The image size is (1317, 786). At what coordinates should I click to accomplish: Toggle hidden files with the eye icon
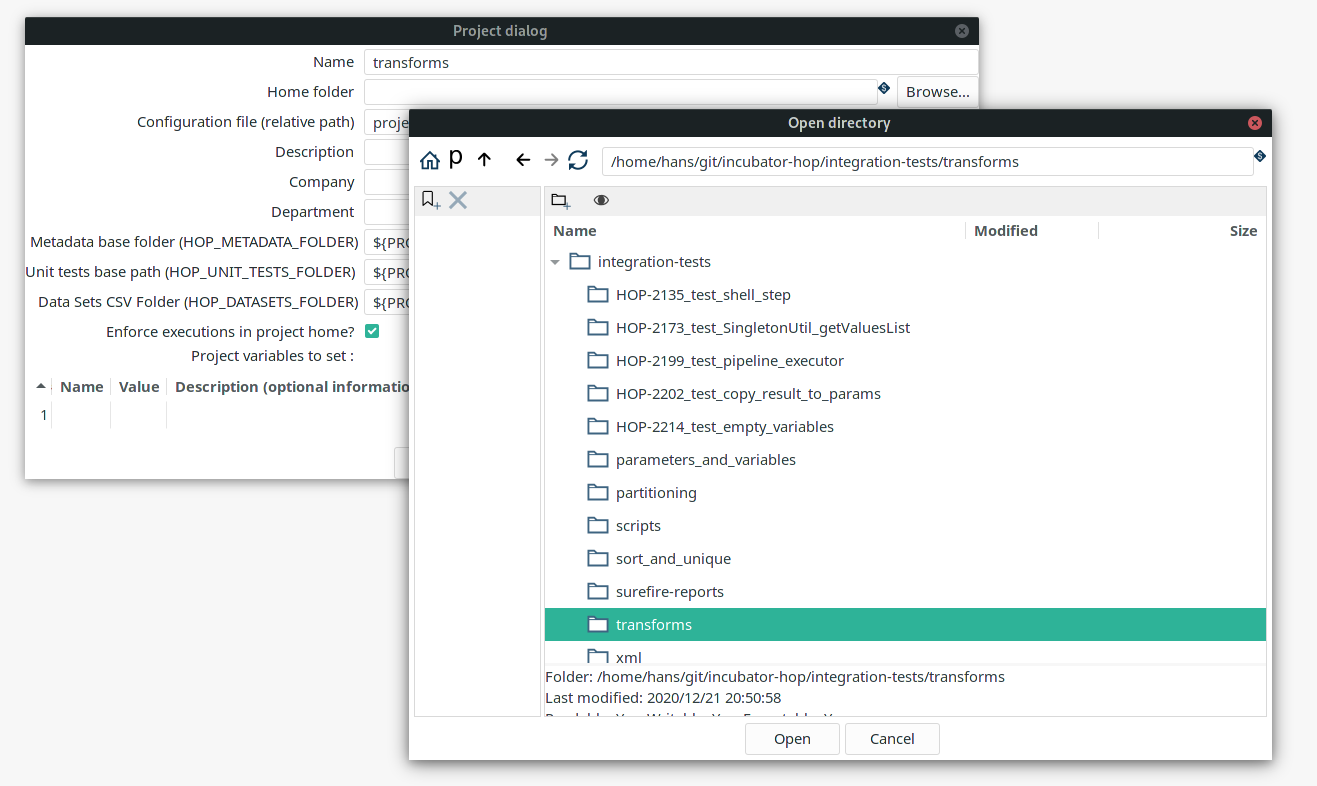tap(601, 201)
